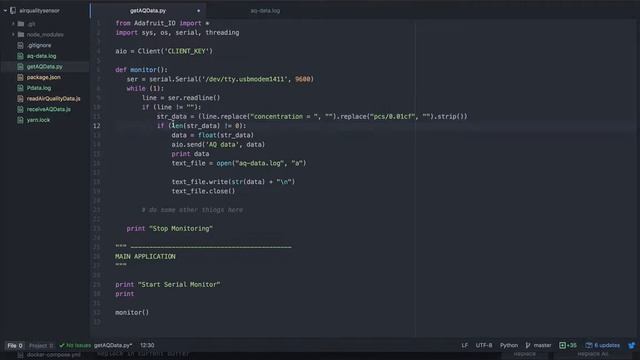The width and height of the screenshot is (640, 360).
Task: Open receiveAQData.js from the tree view
Action: click(49, 109)
